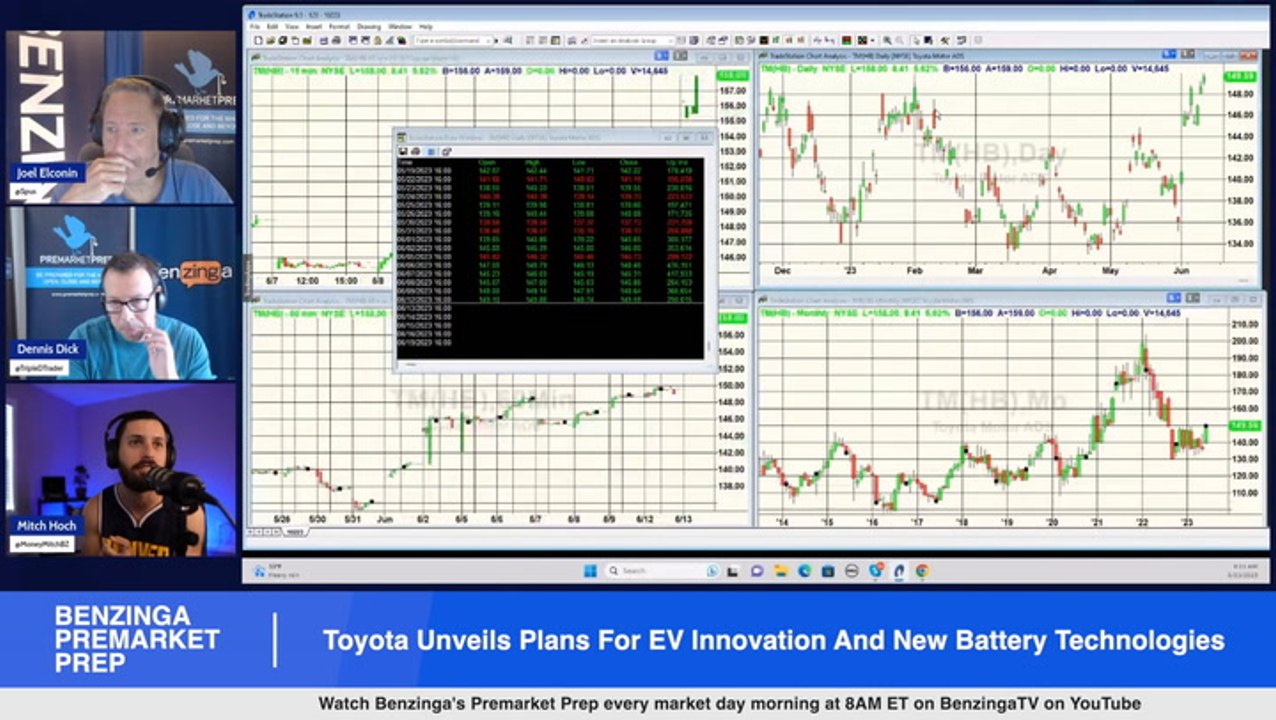The height and width of the screenshot is (720, 1276).
Task: Select the Close column header in Data Window
Action: coord(629,162)
